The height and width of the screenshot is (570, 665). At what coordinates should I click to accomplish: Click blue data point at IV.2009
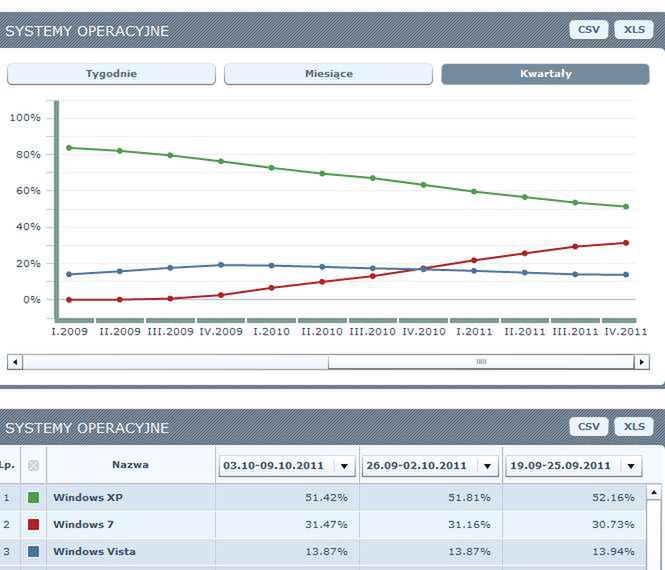pyautogui.click(x=221, y=265)
